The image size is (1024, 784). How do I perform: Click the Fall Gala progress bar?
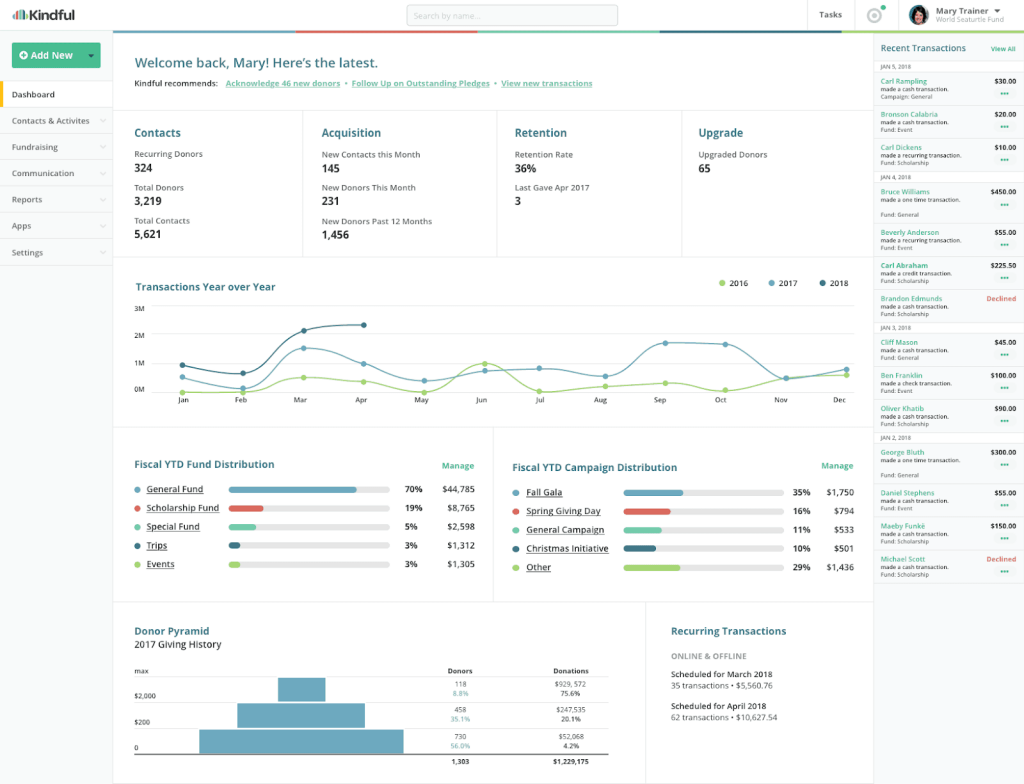click(703, 493)
